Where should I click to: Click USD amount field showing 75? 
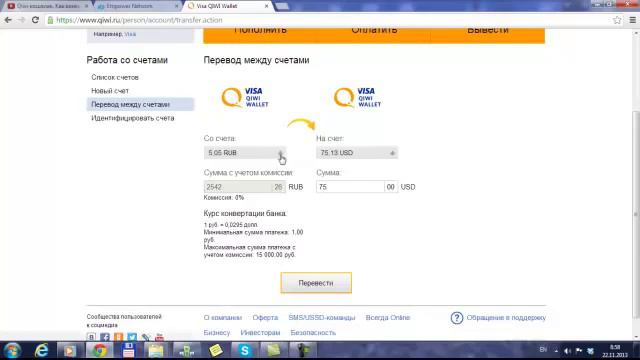(350, 187)
